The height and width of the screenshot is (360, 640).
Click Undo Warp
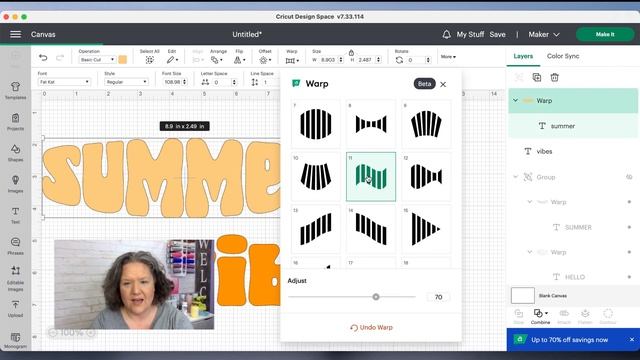(371, 327)
